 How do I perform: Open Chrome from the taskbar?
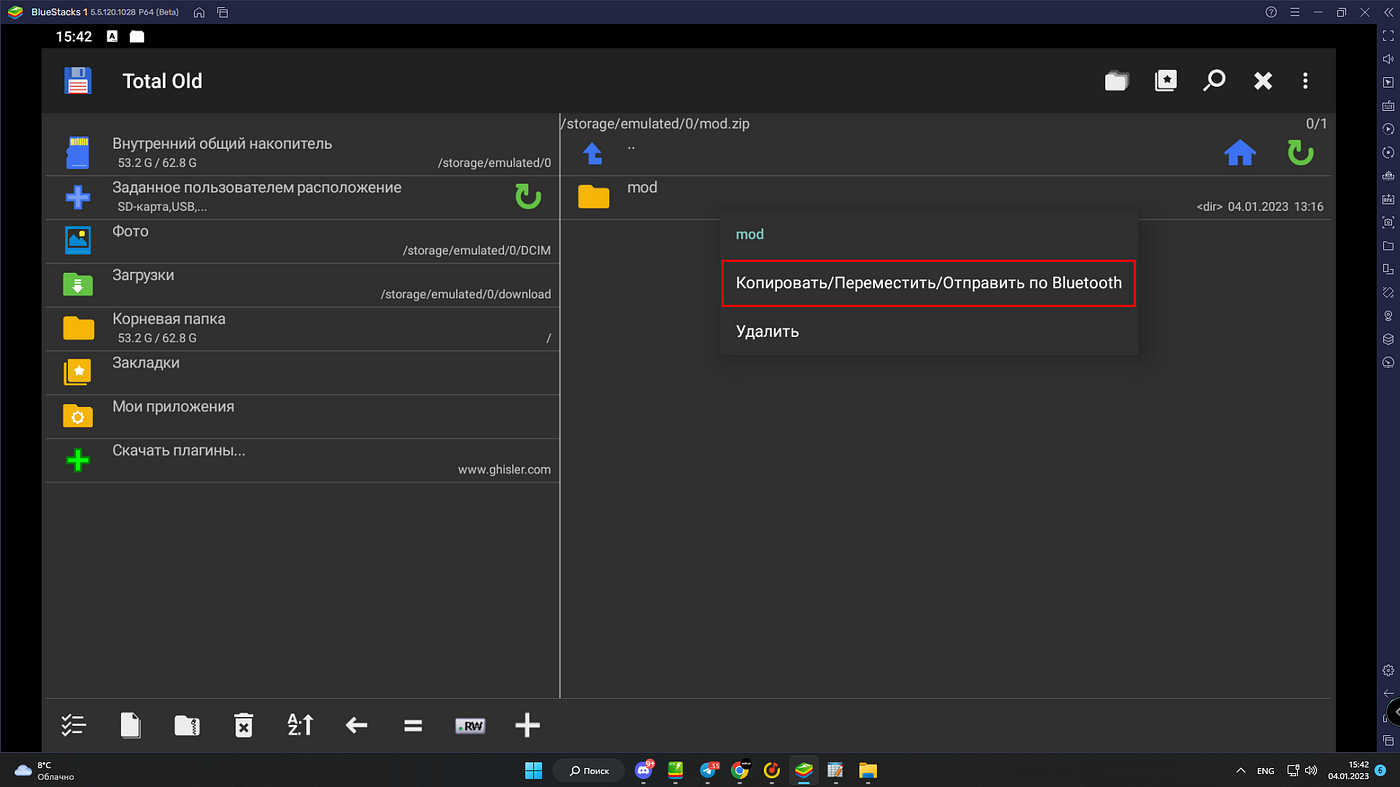[x=740, y=770]
